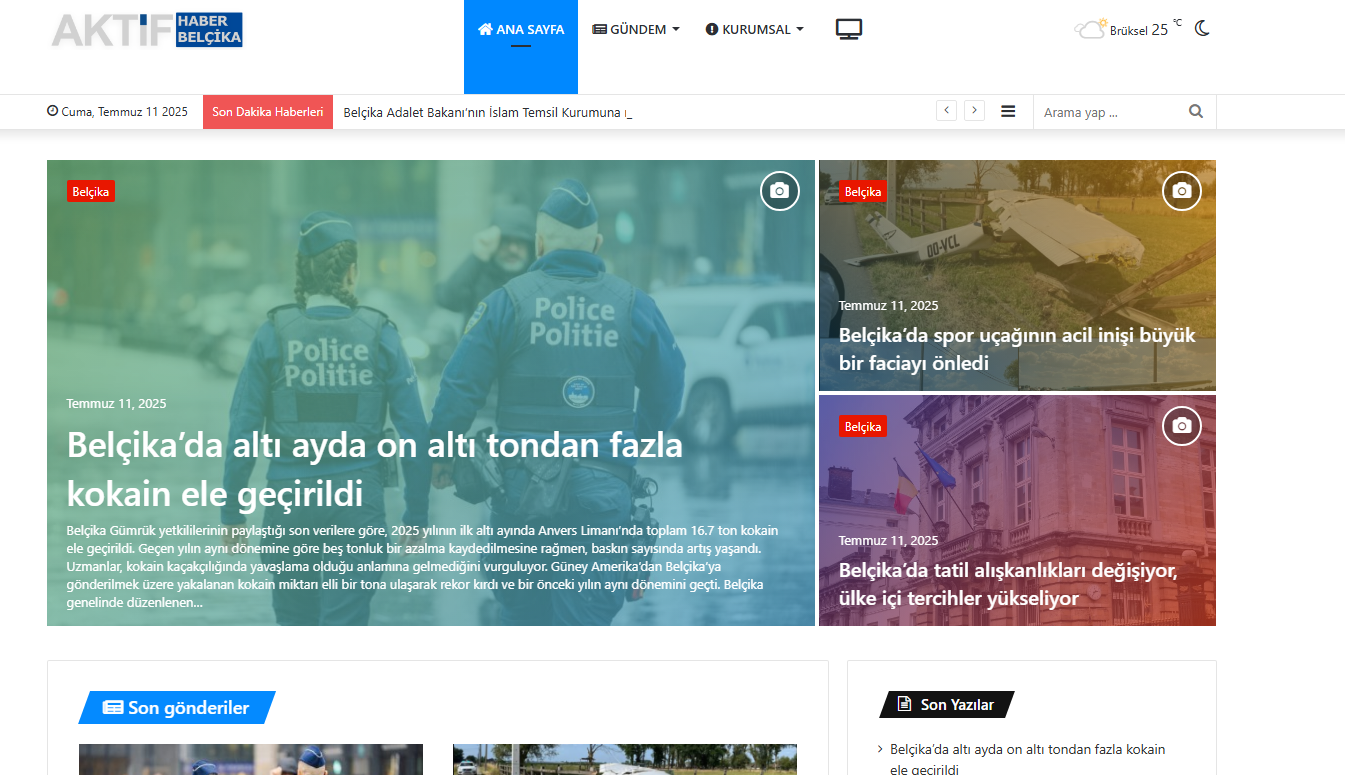
Task: Click camera icon on holiday habits article
Action: click(x=1181, y=426)
